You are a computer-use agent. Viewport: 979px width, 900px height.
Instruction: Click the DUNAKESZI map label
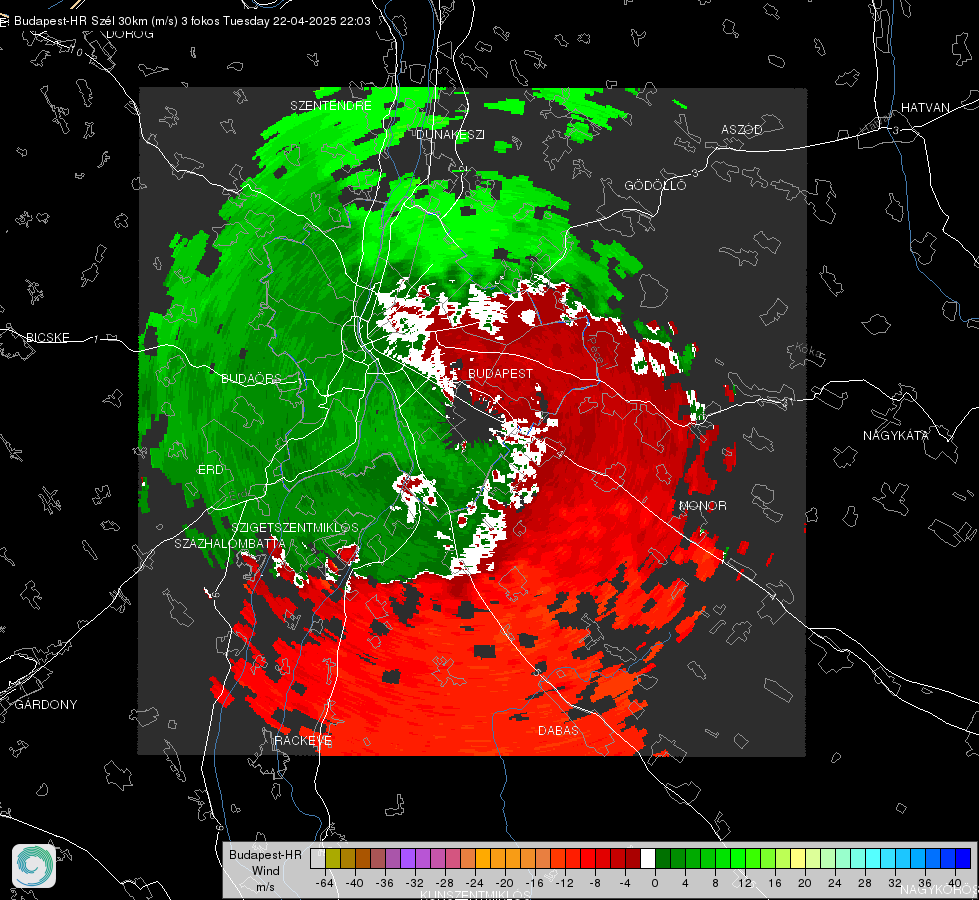pyautogui.click(x=450, y=134)
